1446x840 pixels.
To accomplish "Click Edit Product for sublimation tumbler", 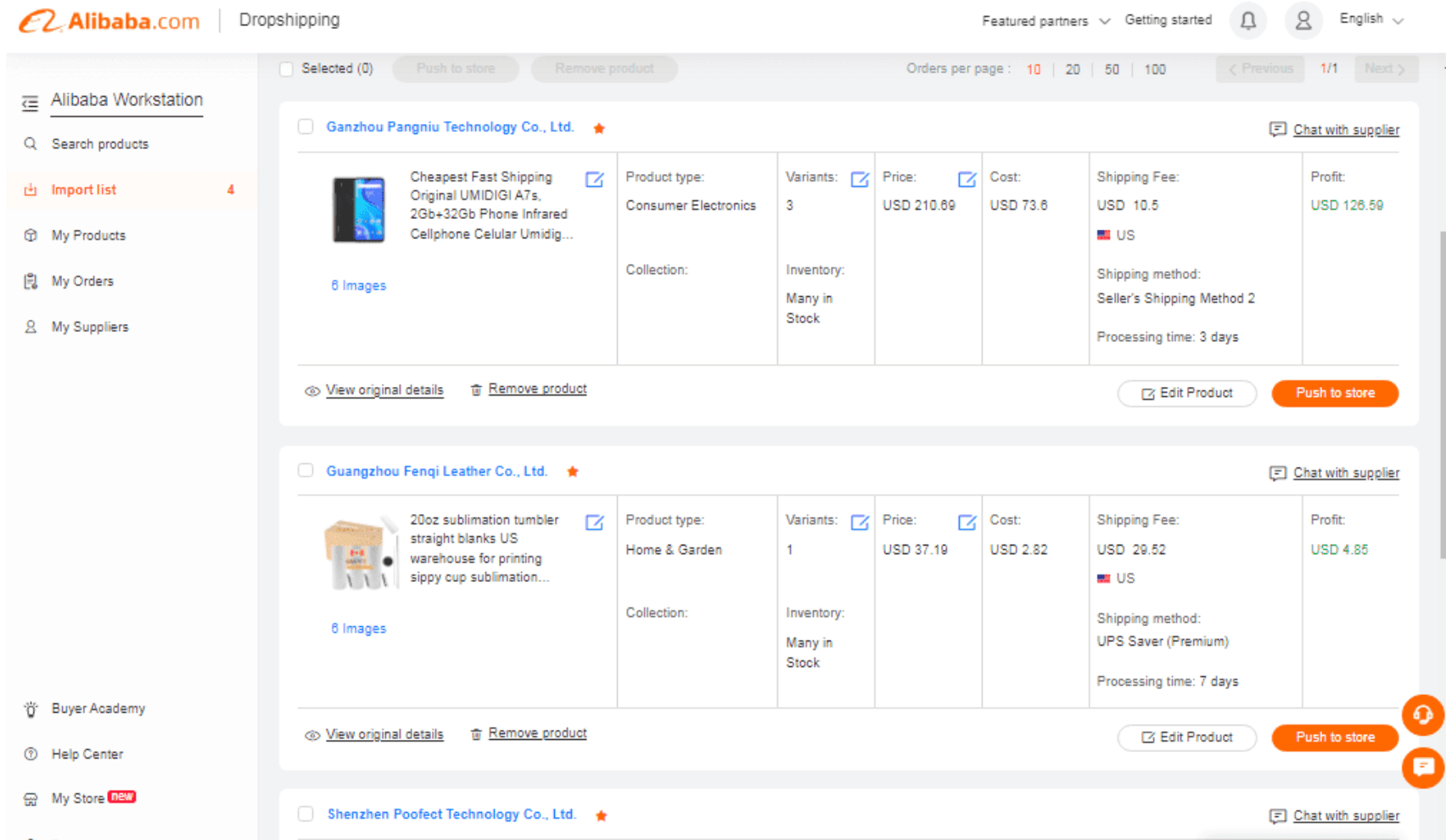I will click(1187, 737).
